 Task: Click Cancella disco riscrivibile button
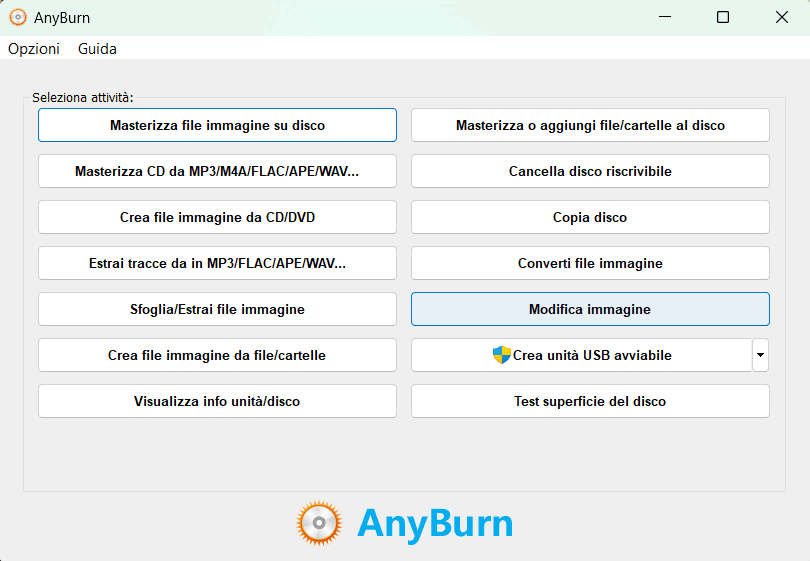(x=590, y=171)
